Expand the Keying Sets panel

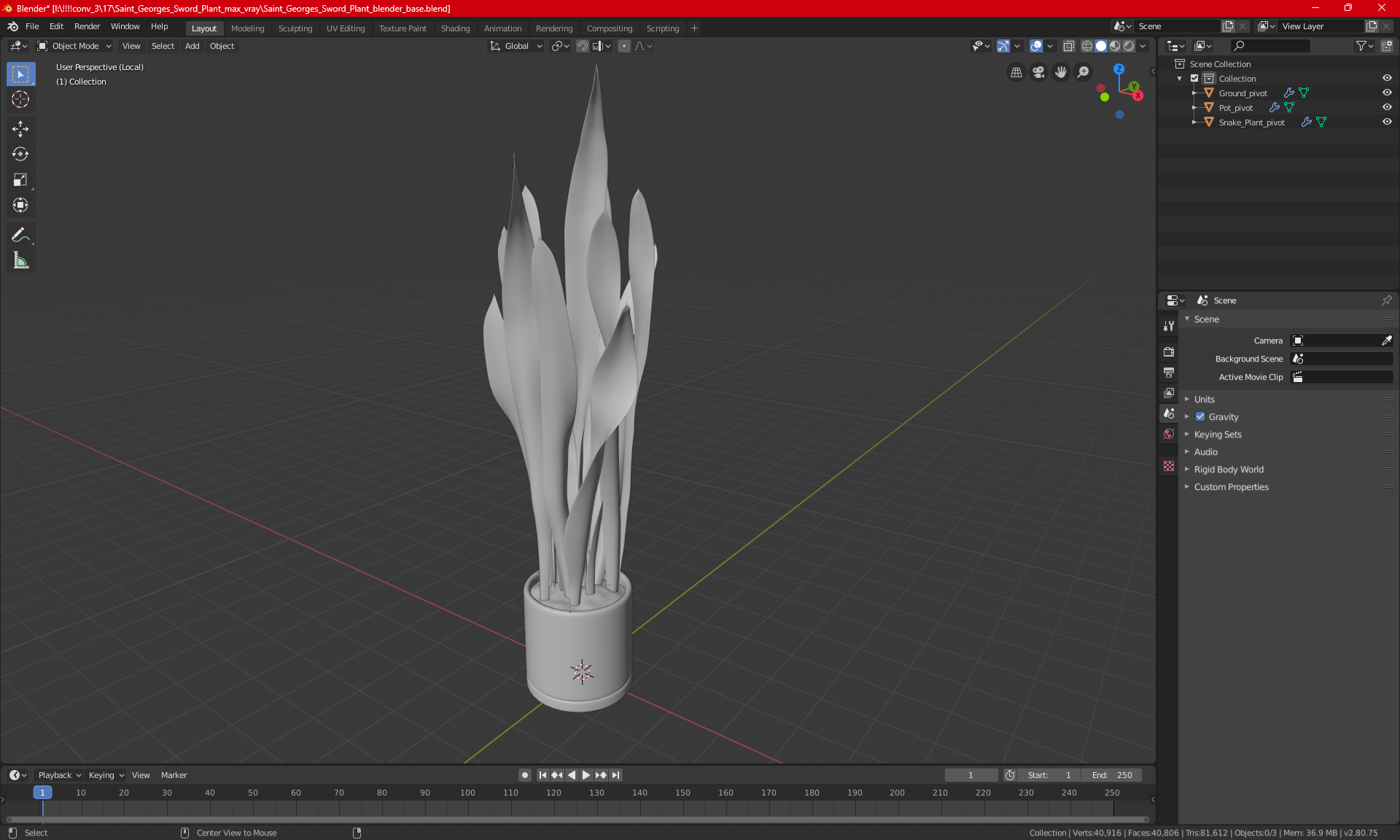[1217, 435]
